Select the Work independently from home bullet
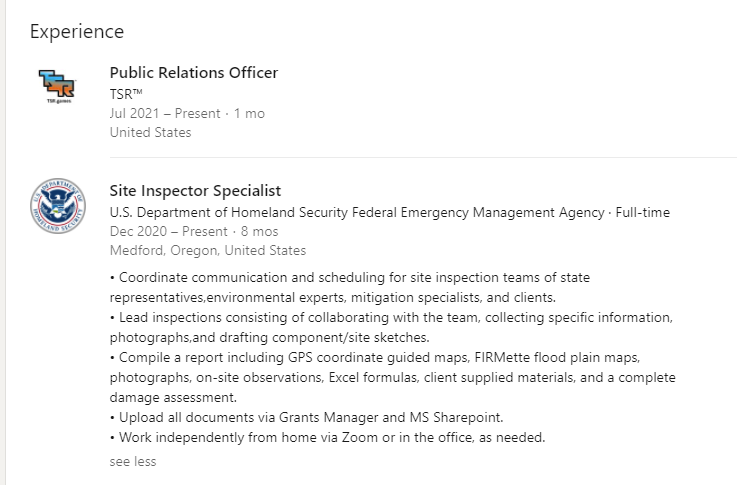Viewport: 737px width, 485px height. 328,438
